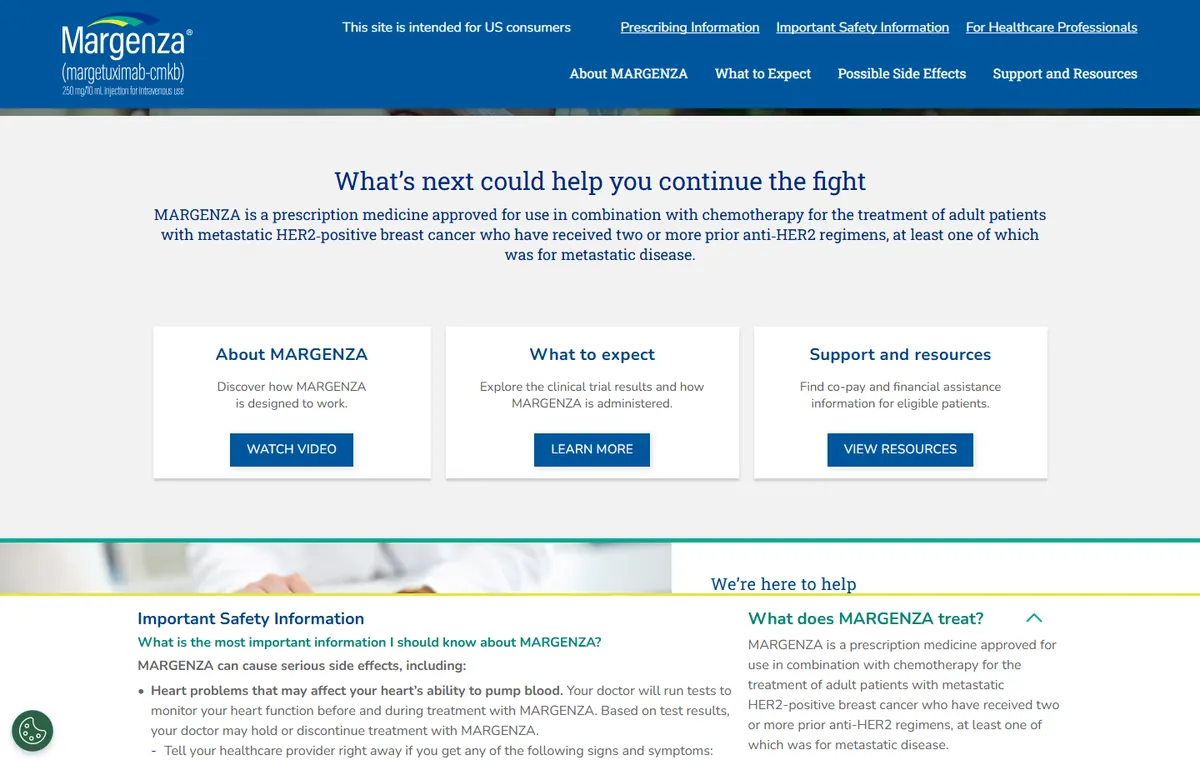Screen dimensions: 1200x760
Task: Click 'Discover how MARGENZA is designed to work'
Action: pyautogui.click(x=292, y=395)
